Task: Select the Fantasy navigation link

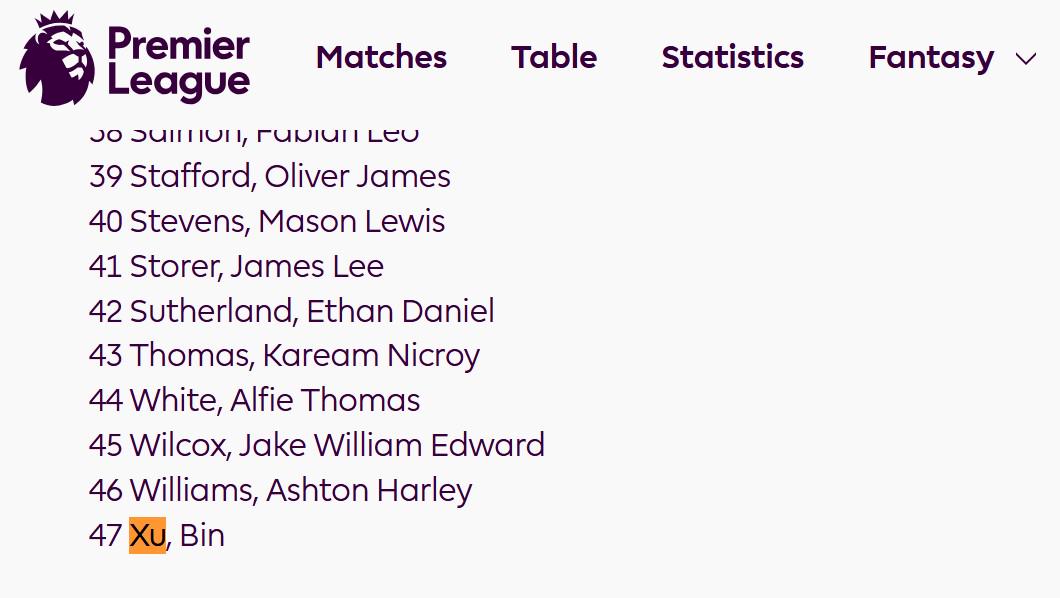Action: click(x=930, y=58)
